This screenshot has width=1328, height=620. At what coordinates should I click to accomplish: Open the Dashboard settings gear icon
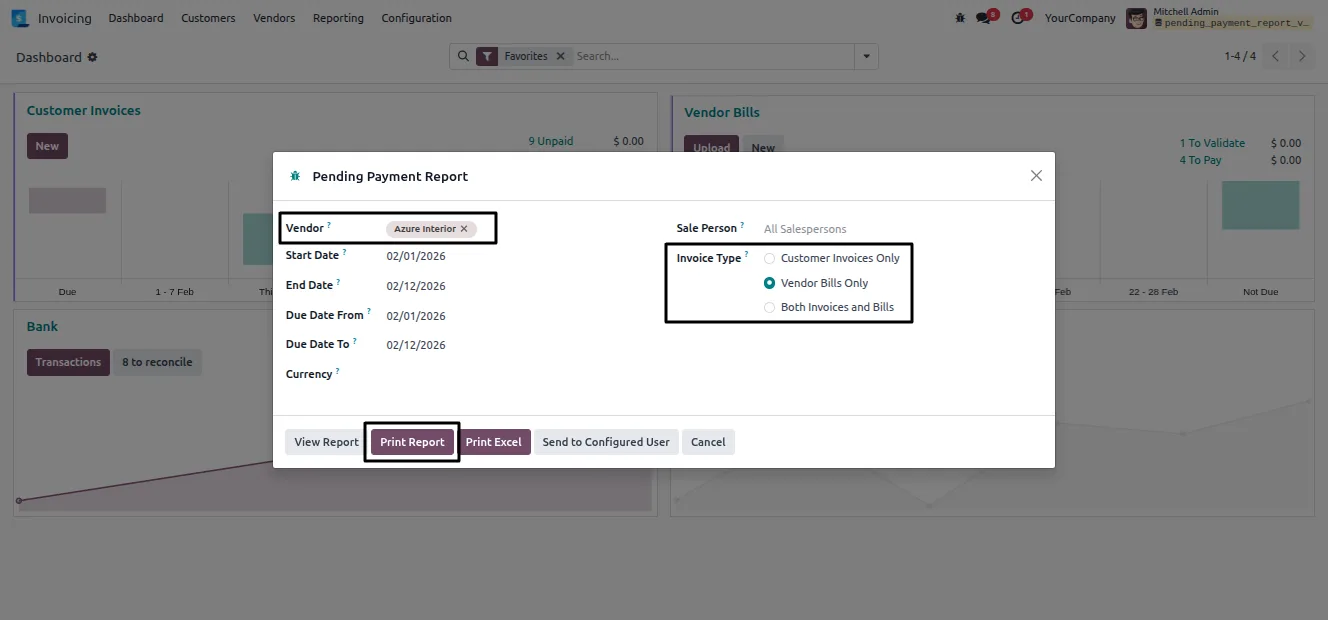93,57
